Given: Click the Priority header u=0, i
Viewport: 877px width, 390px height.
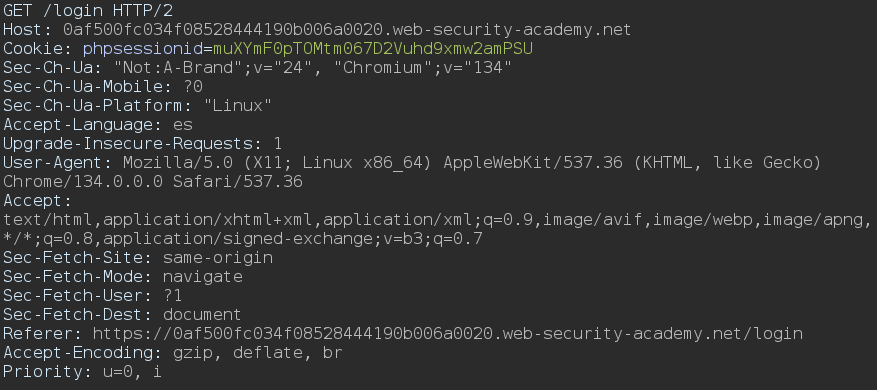Looking at the screenshot, I should tap(82, 372).
